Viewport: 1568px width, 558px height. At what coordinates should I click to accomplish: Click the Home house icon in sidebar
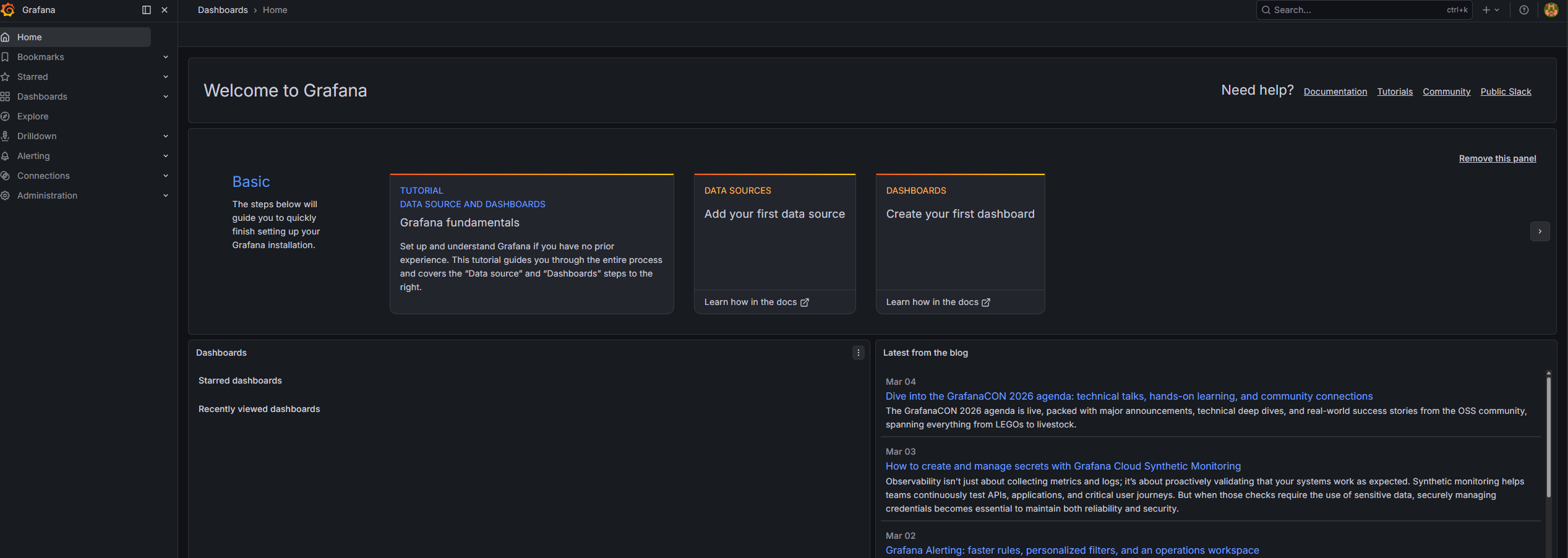pos(5,37)
